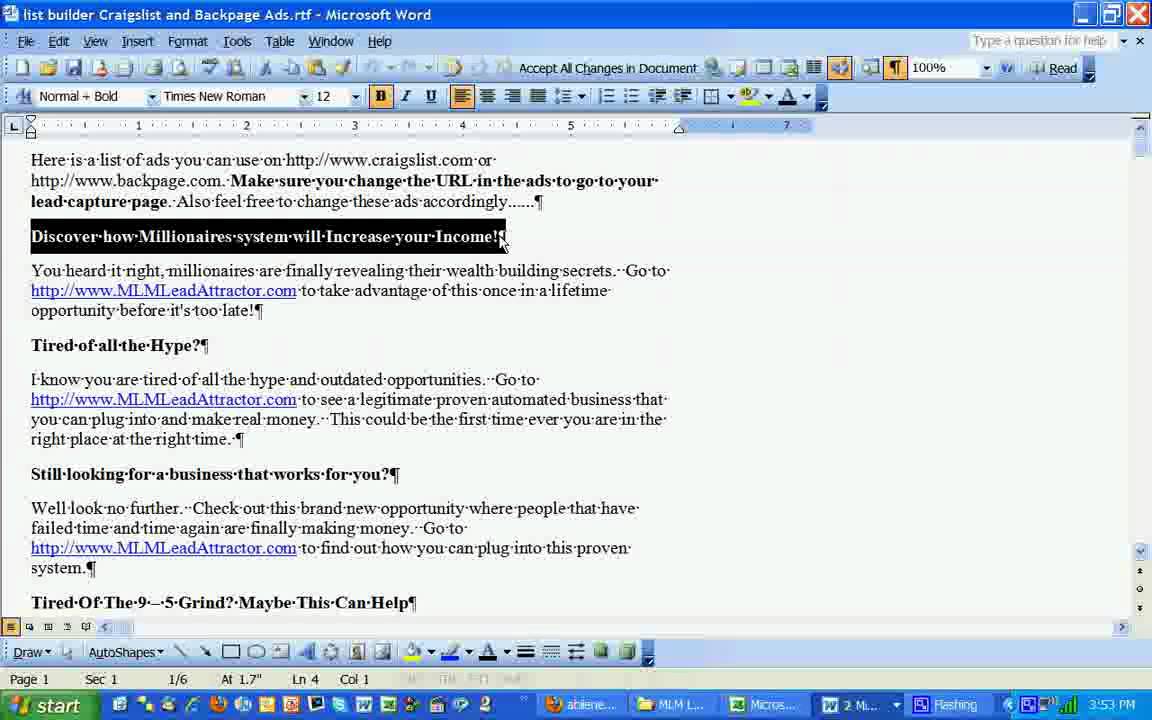This screenshot has height=720, width=1152.
Task: Open the Draw menu dropdown
Action: [x=32, y=652]
